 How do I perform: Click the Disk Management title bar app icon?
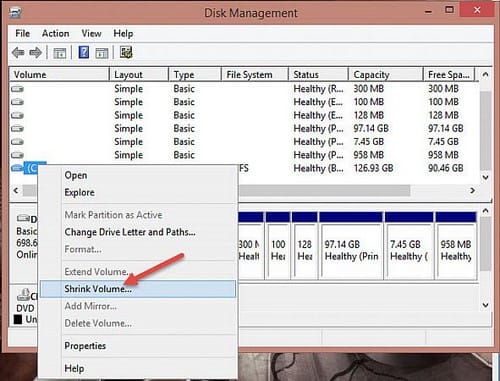click(15, 12)
